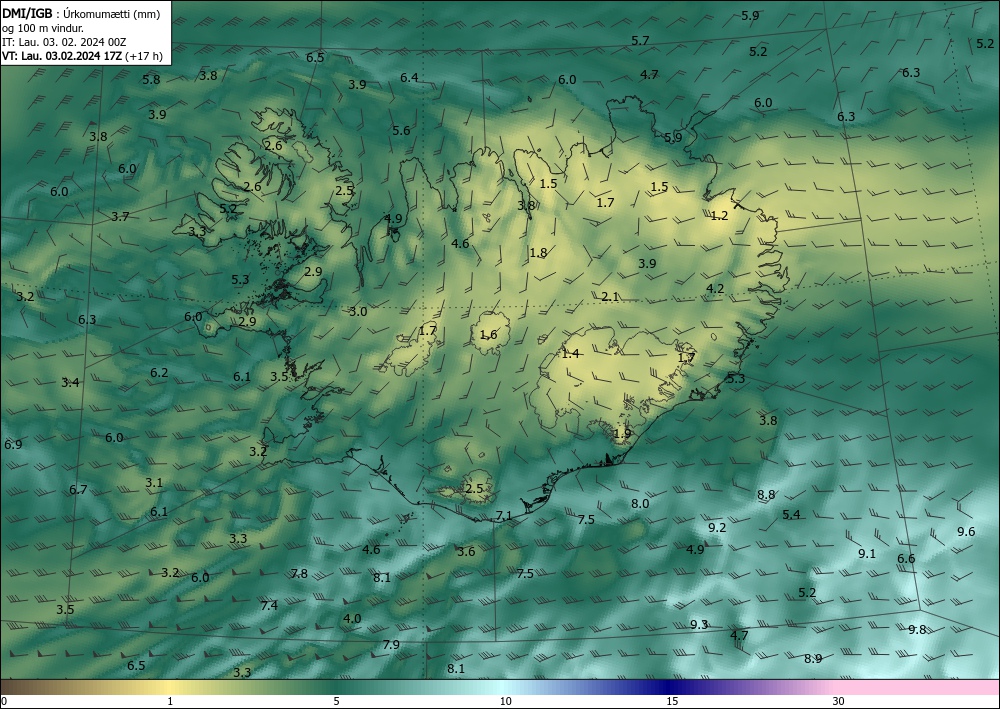1000x709 pixels.
Task: Click the 8.8 value on the map
Action: click(x=766, y=495)
